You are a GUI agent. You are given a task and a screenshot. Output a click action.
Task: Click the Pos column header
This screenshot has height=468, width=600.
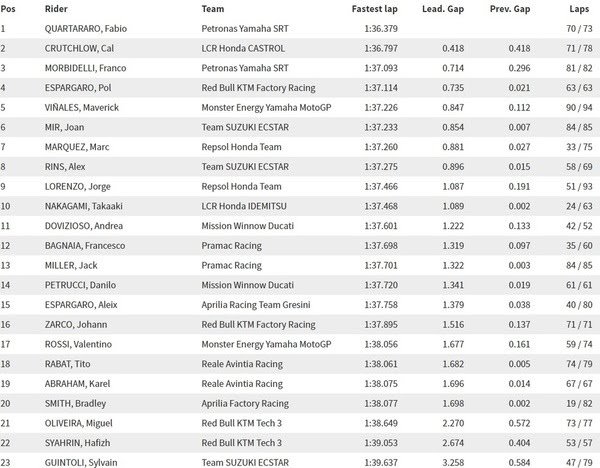8,9
